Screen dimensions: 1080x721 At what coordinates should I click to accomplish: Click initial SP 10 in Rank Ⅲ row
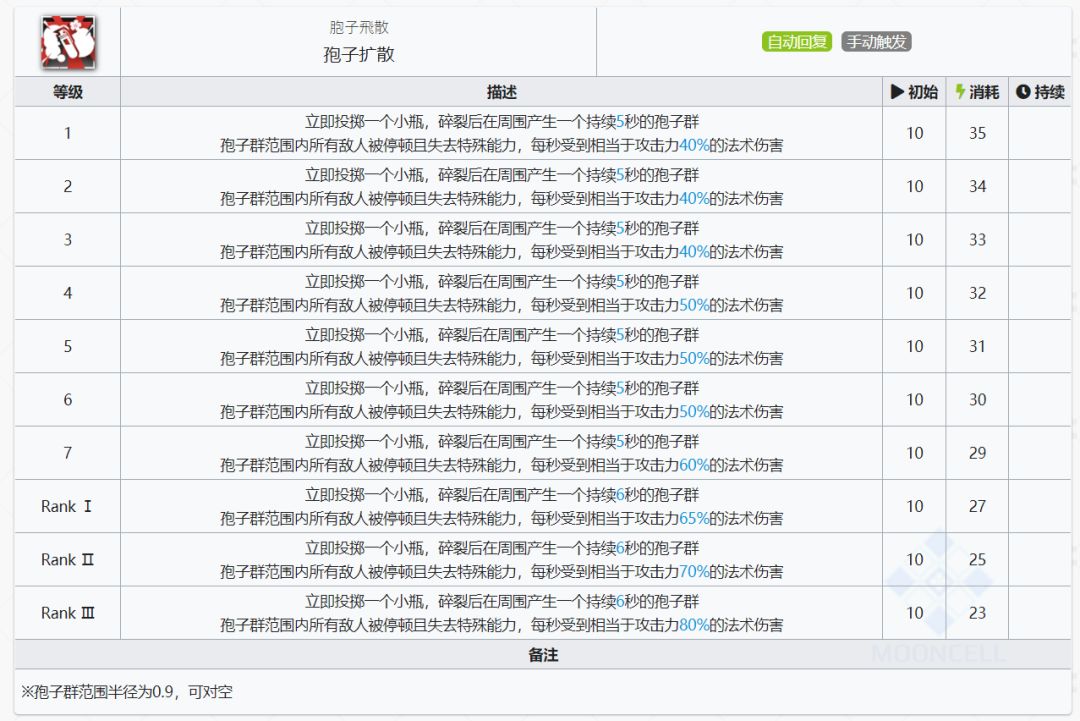tap(915, 613)
